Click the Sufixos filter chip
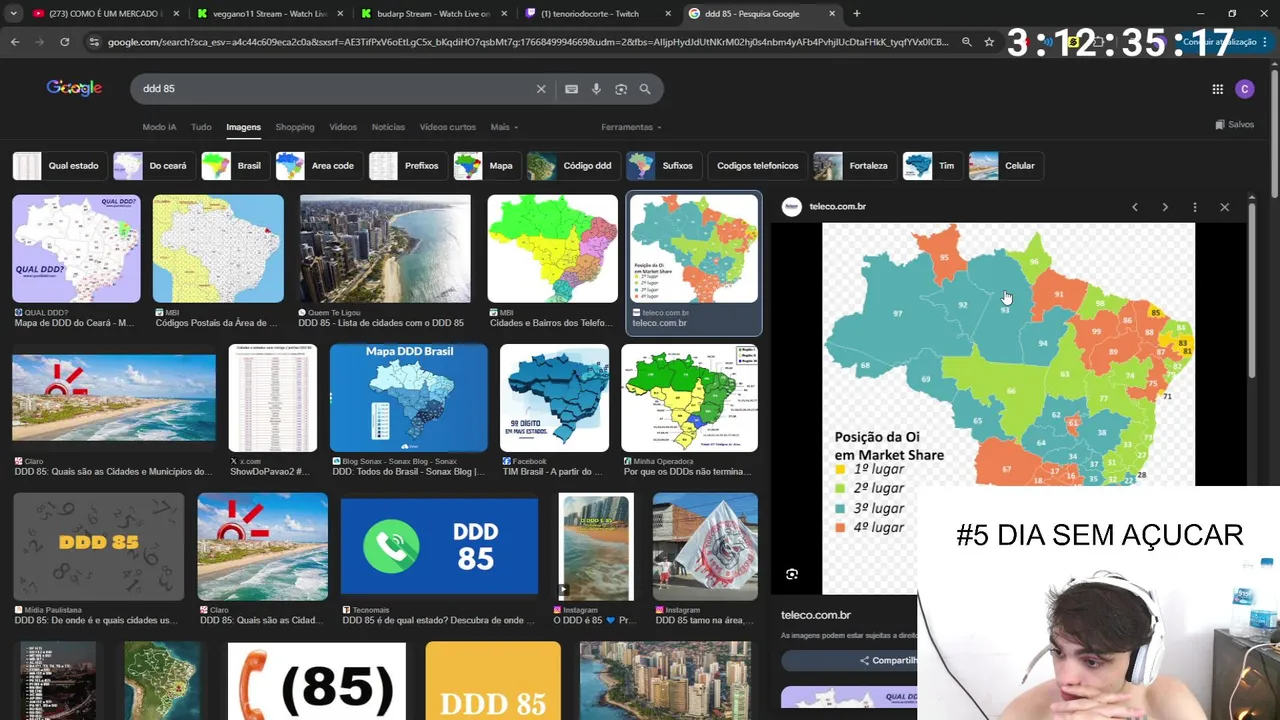Viewport: 1280px width, 720px height. pos(662,166)
